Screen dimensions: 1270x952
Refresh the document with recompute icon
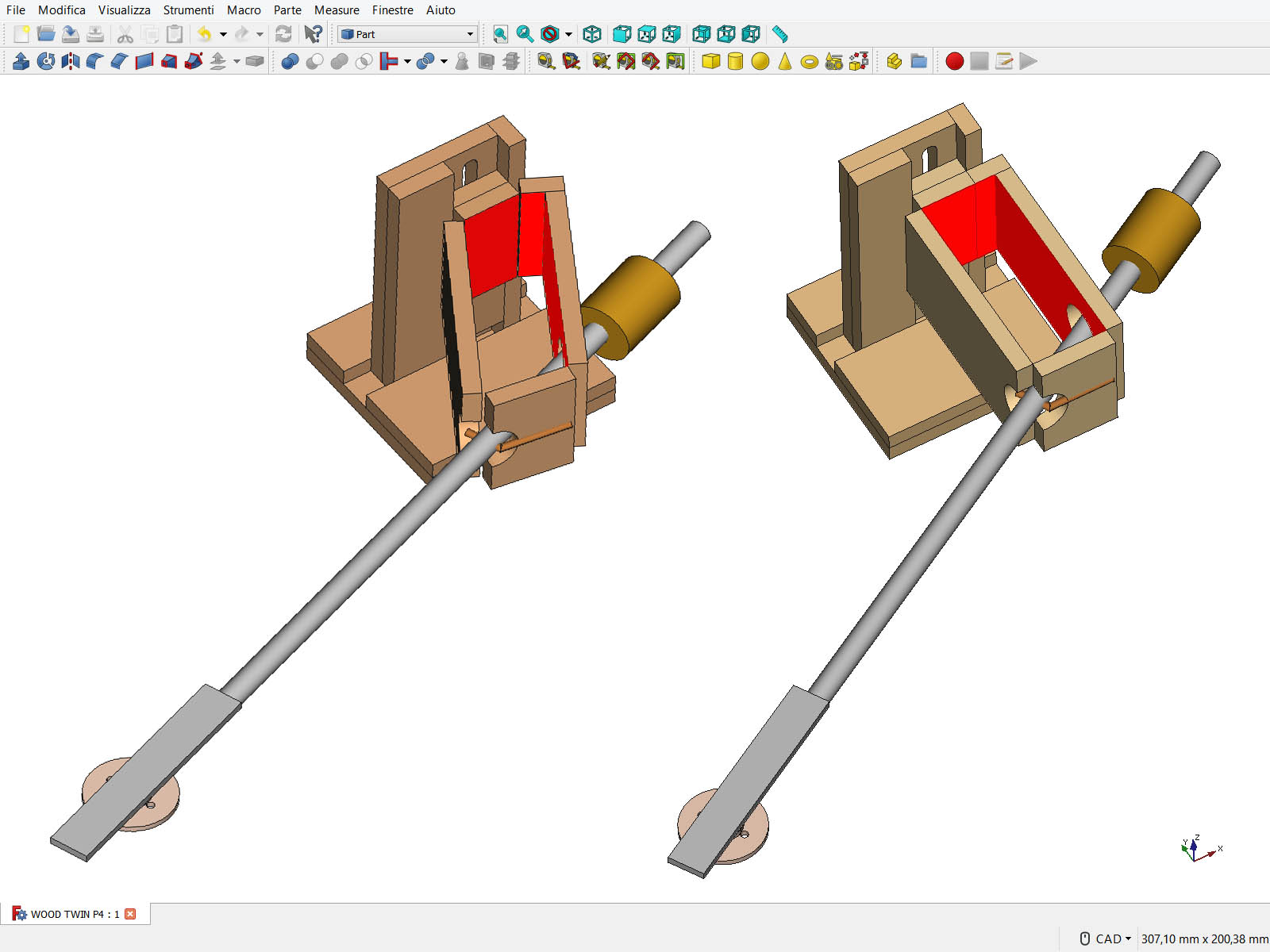coord(283,34)
